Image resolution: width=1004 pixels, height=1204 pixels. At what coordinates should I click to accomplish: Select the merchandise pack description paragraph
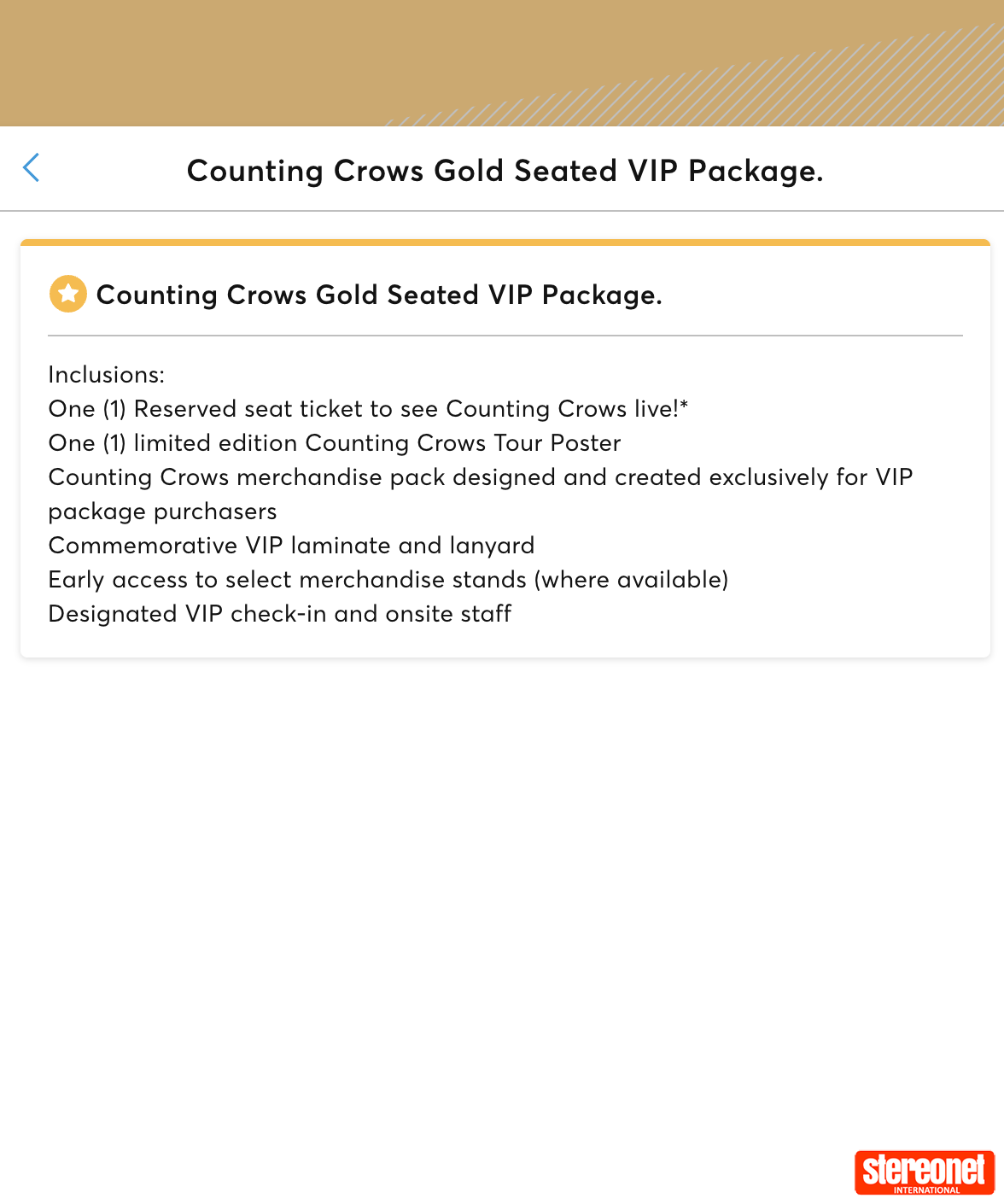pyautogui.click(x=481, y=494)
